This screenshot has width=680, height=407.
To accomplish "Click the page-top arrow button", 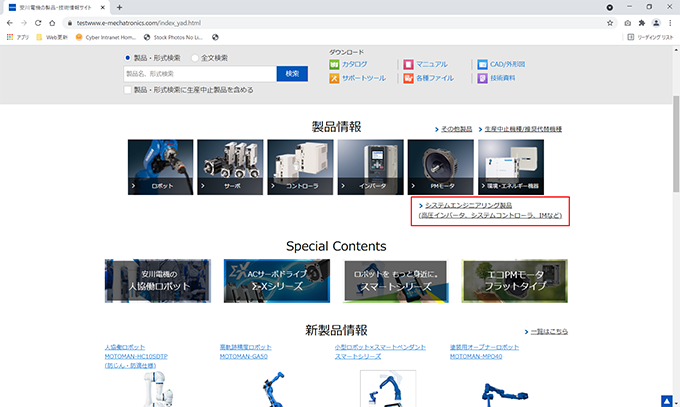I will coord(667,401).
